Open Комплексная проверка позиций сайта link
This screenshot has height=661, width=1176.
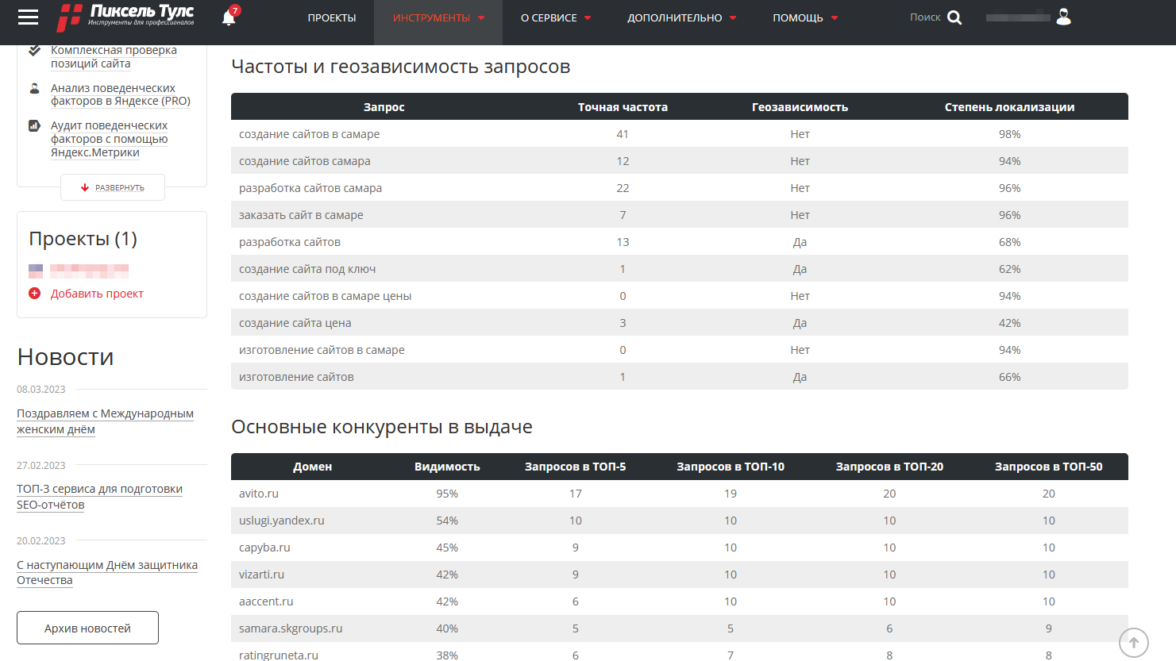click(x=113, y=57)
